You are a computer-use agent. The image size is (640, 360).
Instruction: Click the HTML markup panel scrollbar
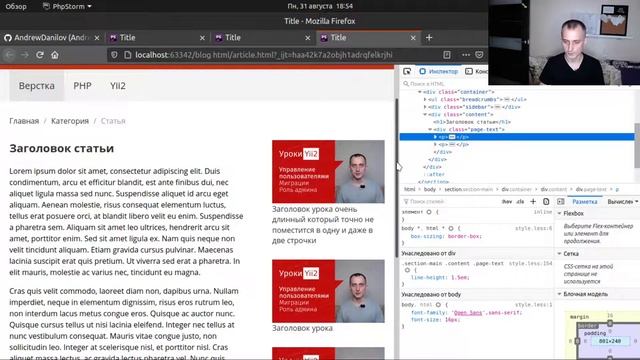click(637, 145)
